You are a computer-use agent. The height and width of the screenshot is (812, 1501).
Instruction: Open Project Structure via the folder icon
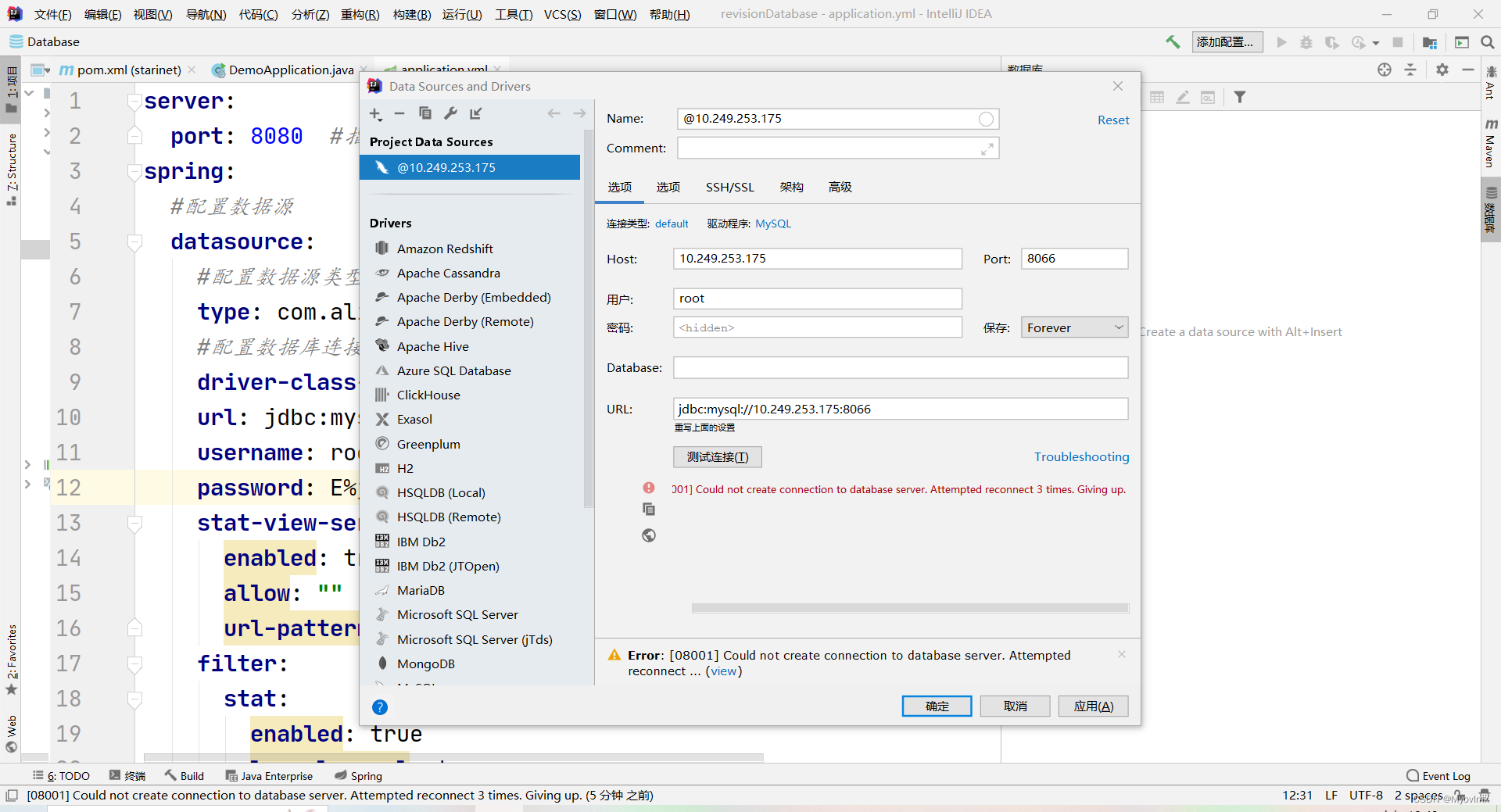coord(1430,42)
